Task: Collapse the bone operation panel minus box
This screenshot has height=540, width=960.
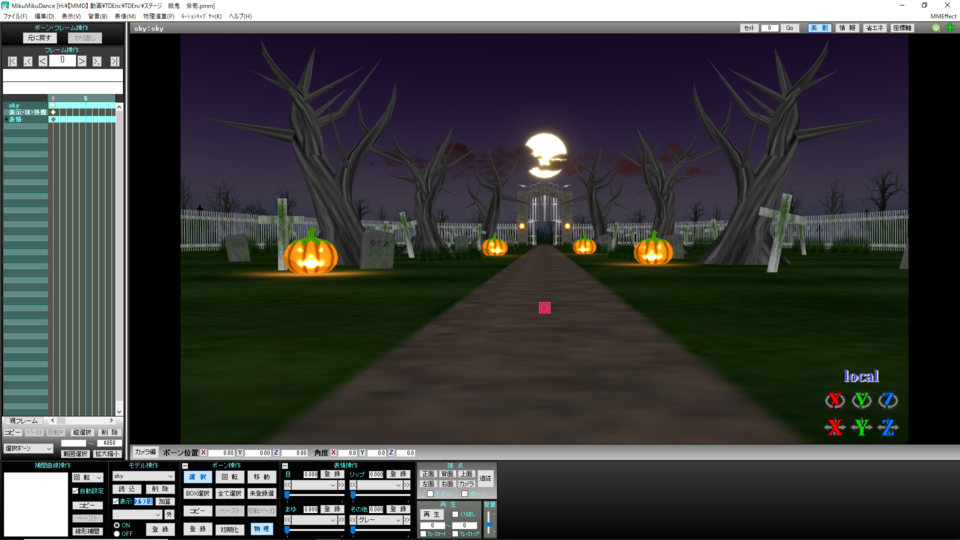Action: (x=185, y=466)
